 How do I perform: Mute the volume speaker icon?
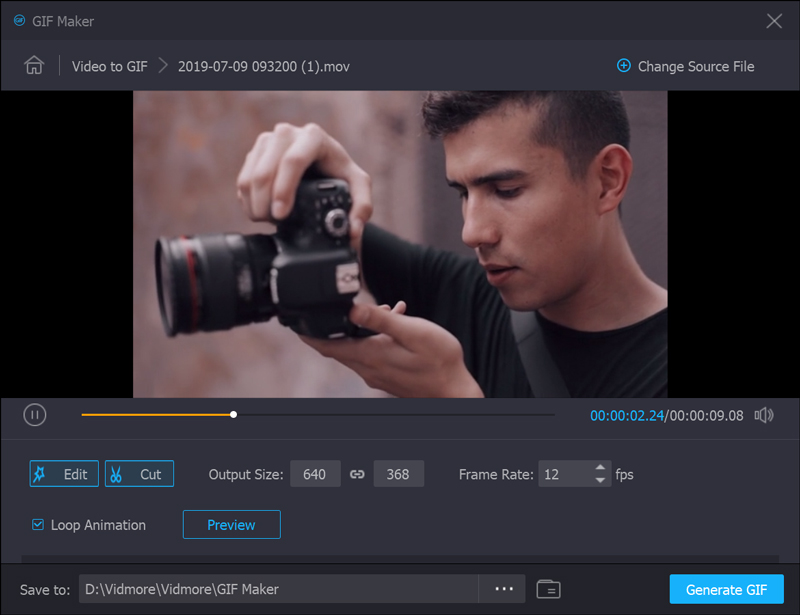click(764, 415)
